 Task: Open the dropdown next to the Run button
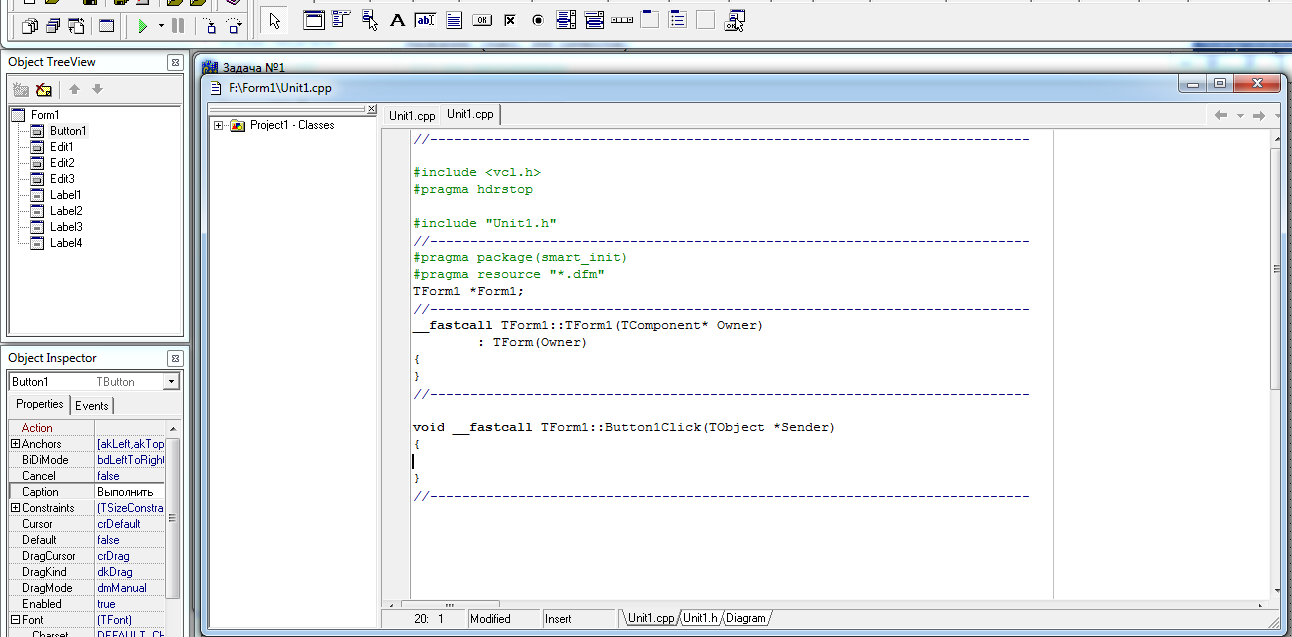[161, 26]
